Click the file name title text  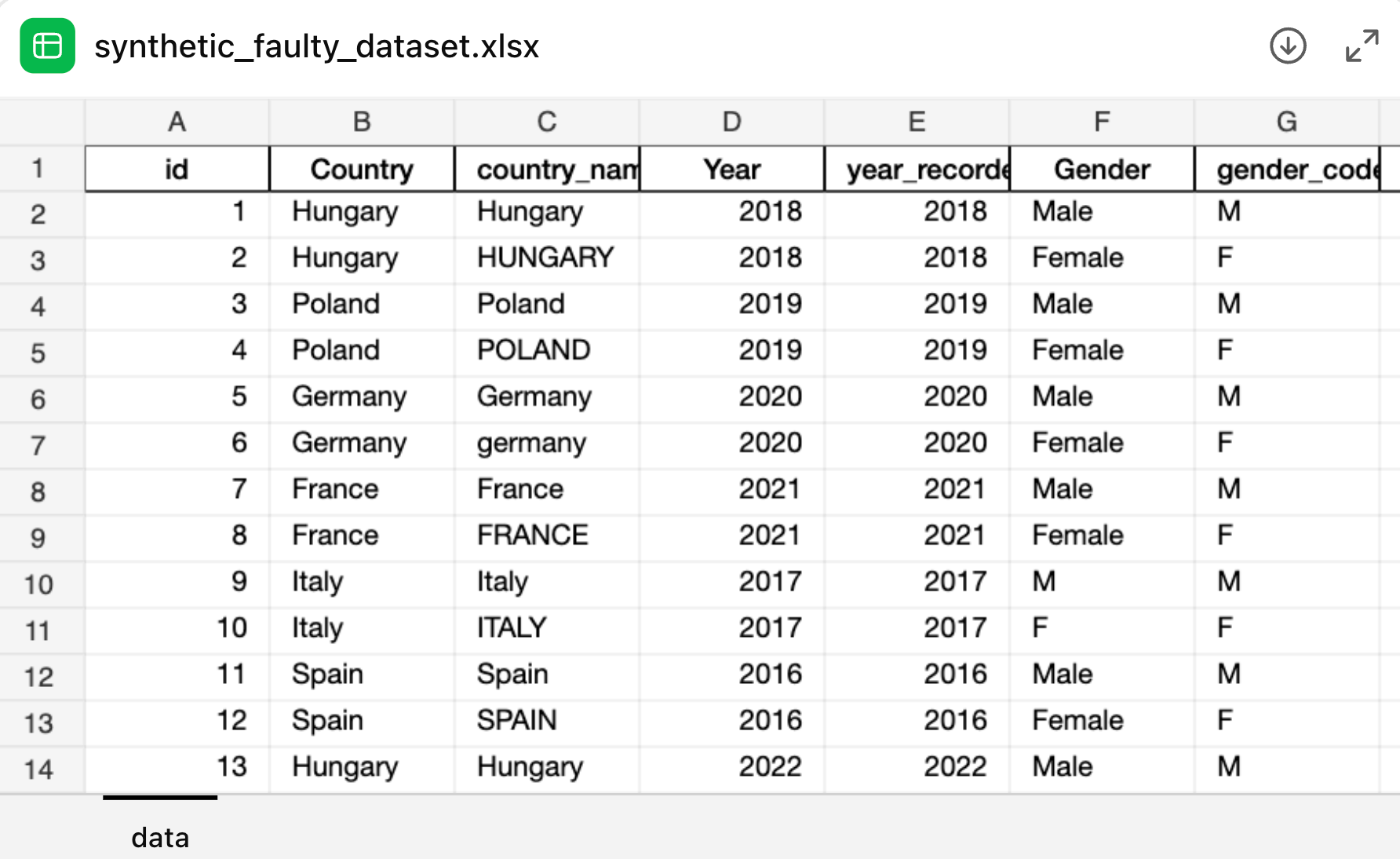pyautogui.click(x=316, y=46)
